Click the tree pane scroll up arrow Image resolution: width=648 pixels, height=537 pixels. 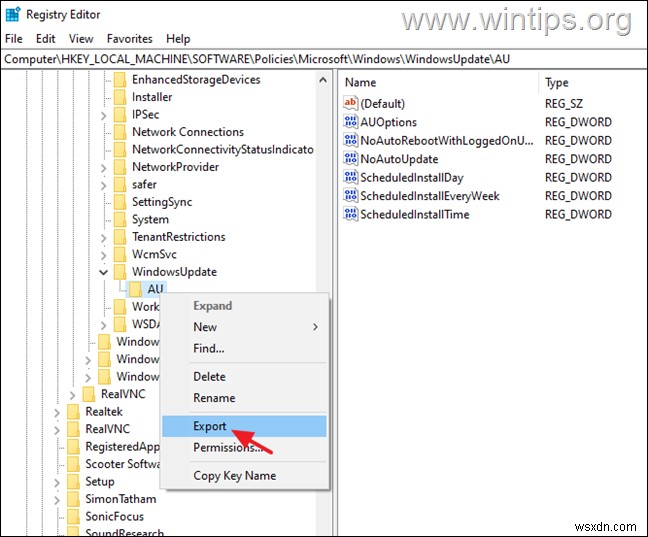click(x=323, y=80)
